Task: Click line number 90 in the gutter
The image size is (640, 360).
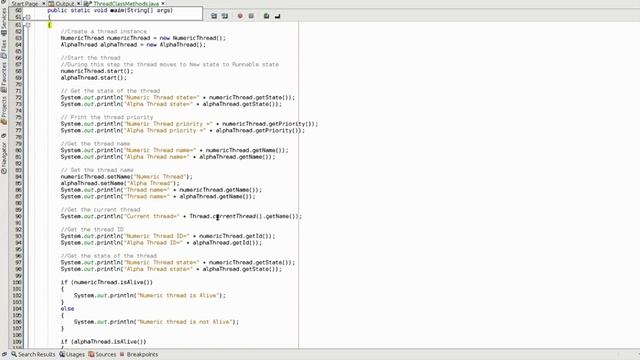Action: click(18, 216)
